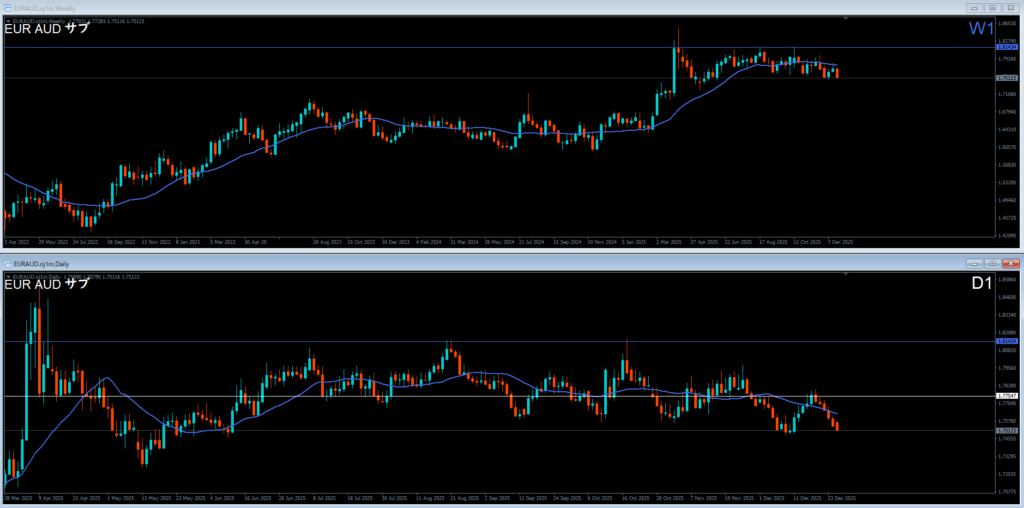Minimize the Weekly EURAUD chart window
Screen dimensions: 1024x508
click(973, 7)
